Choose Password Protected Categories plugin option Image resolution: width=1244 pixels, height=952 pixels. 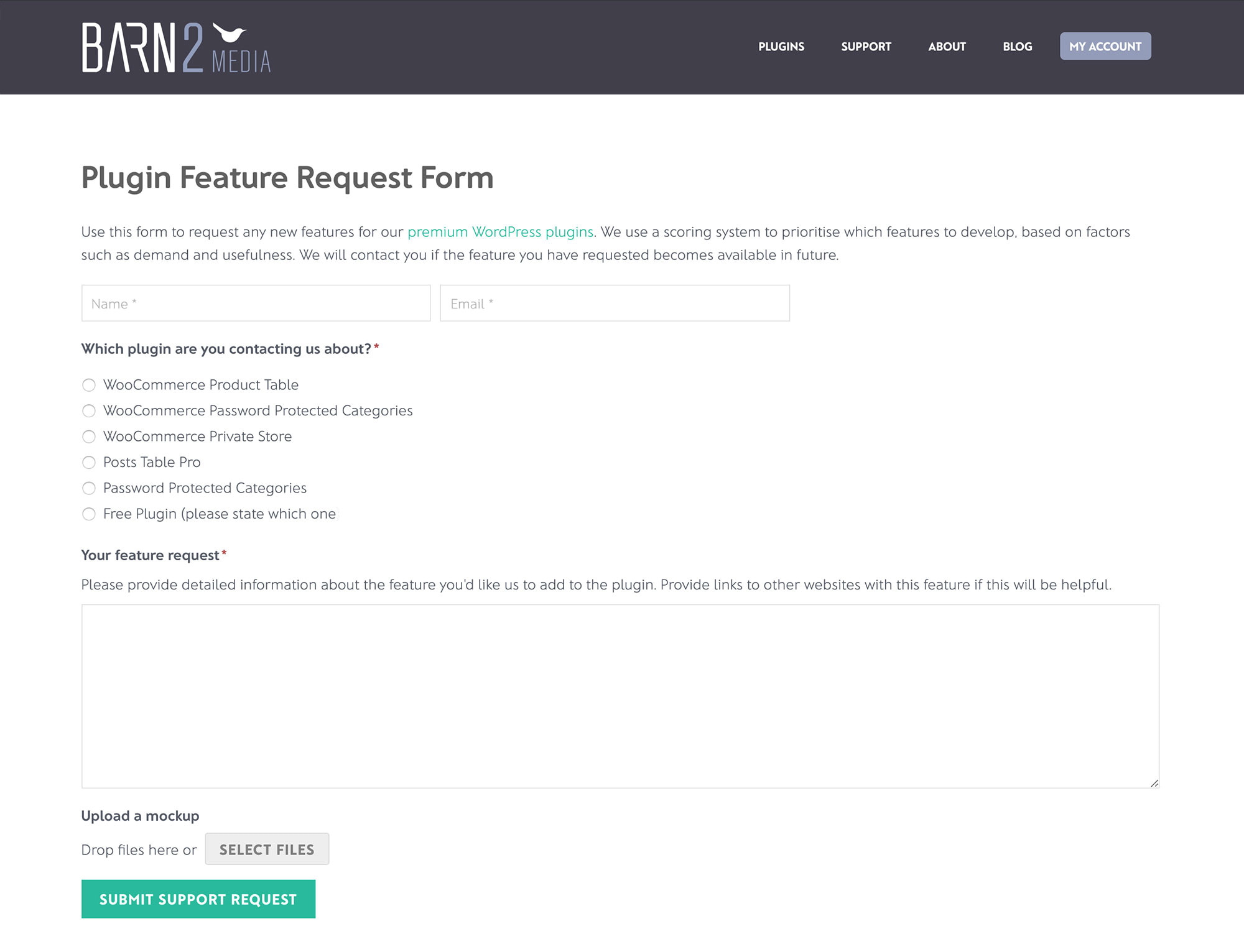(88, 488)
